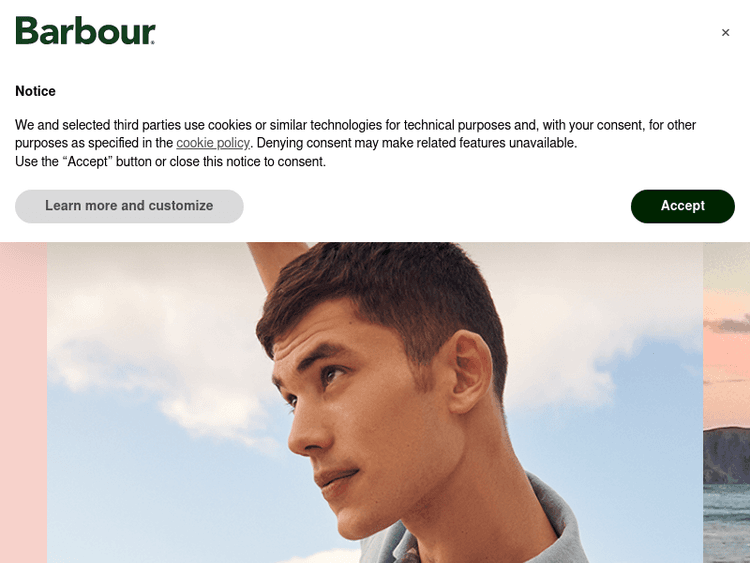The width and height of the screenshot is (750, 563).
Task: Click the Barbour logo
Action: point(86,31)
